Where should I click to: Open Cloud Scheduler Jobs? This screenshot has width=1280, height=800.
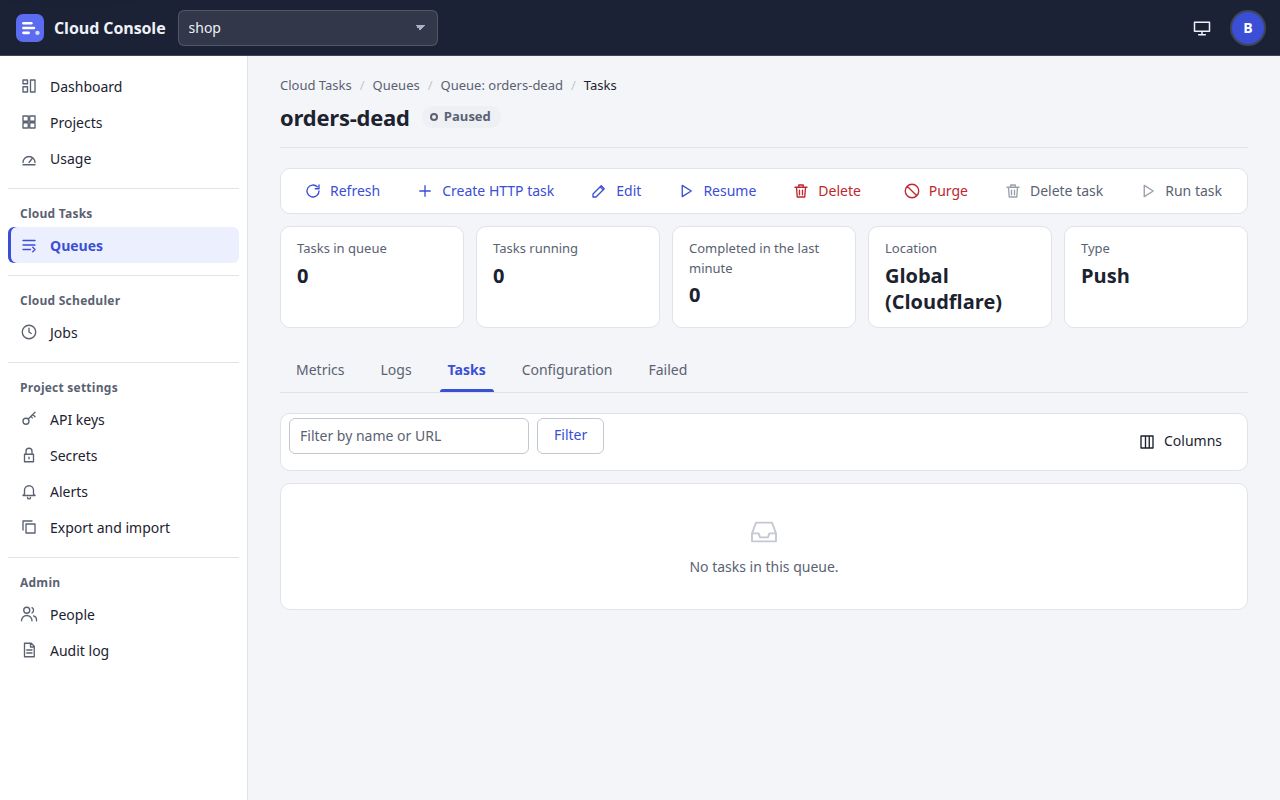(123, 333)
